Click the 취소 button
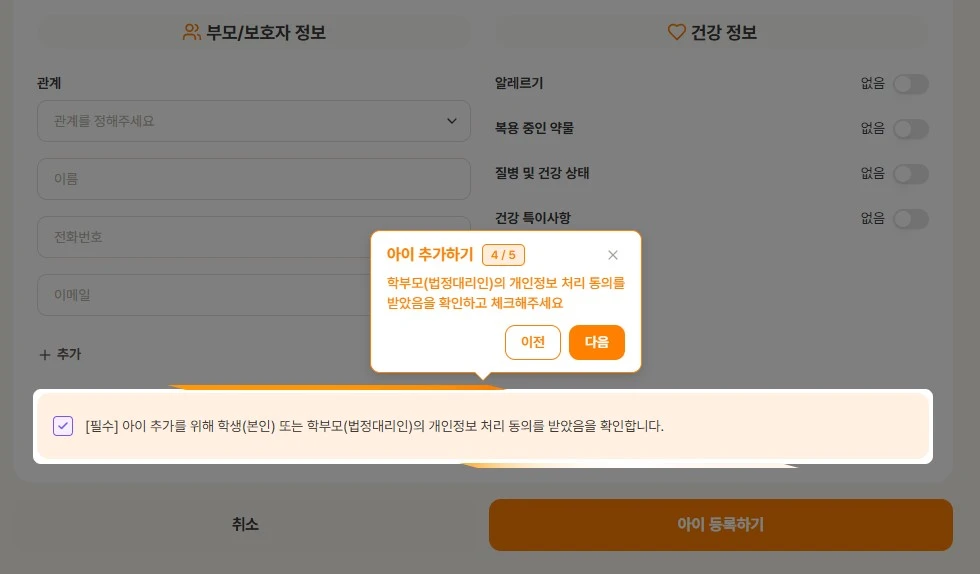 (245, 524)
